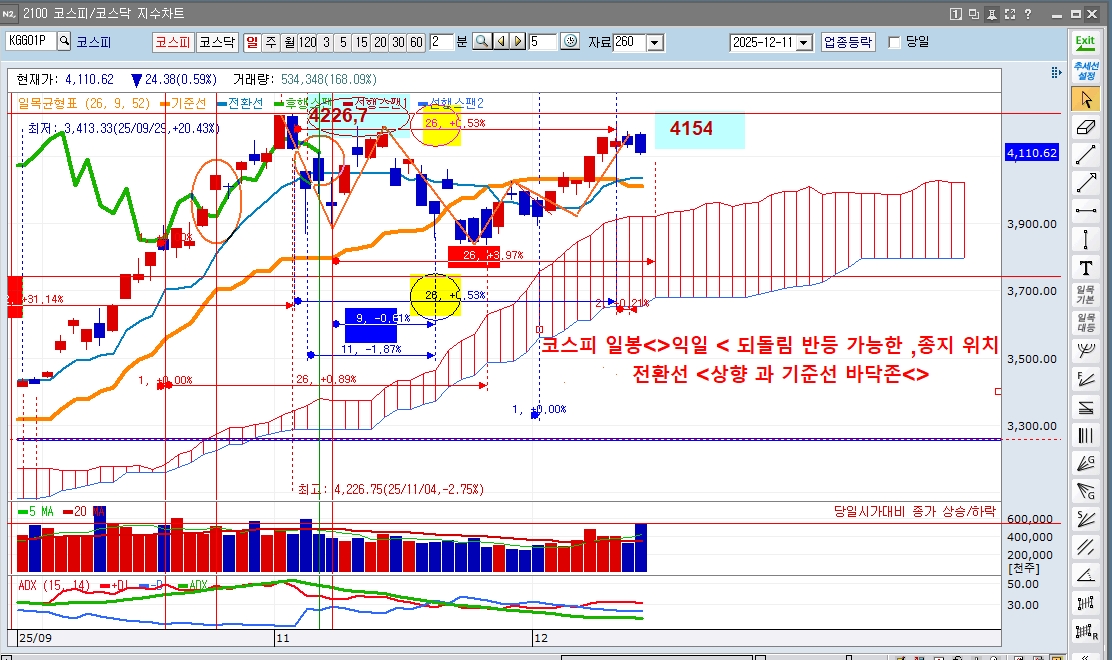Choose the text T annotation tool
Viewport: 1112px width, 660px height.
[1085, 267]
